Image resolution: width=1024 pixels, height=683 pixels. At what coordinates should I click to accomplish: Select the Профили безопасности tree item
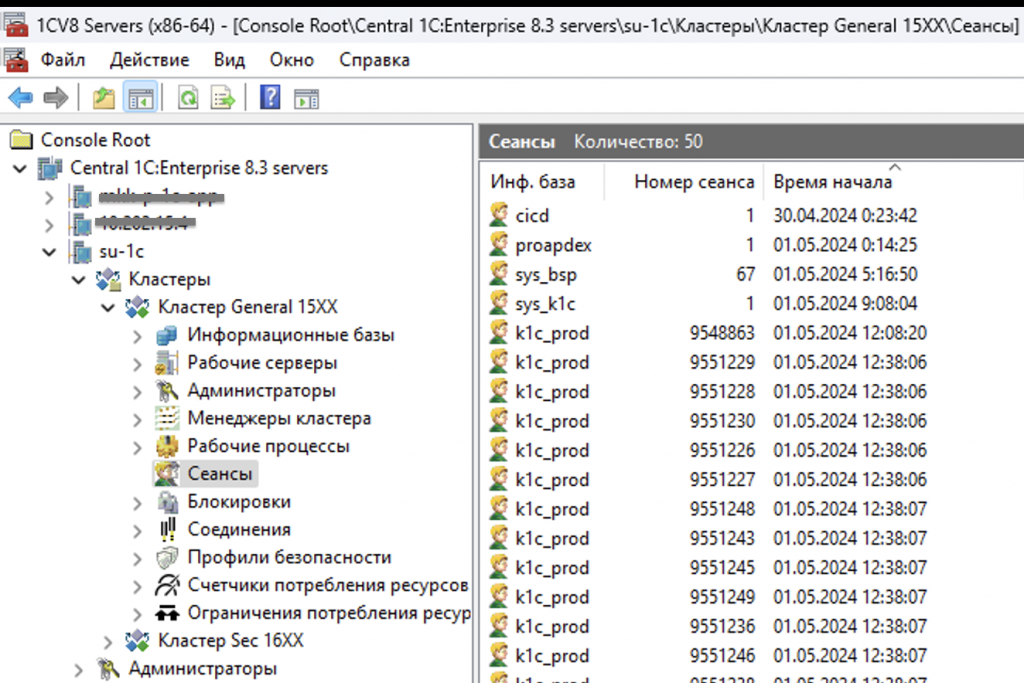[x=289, y=558]
